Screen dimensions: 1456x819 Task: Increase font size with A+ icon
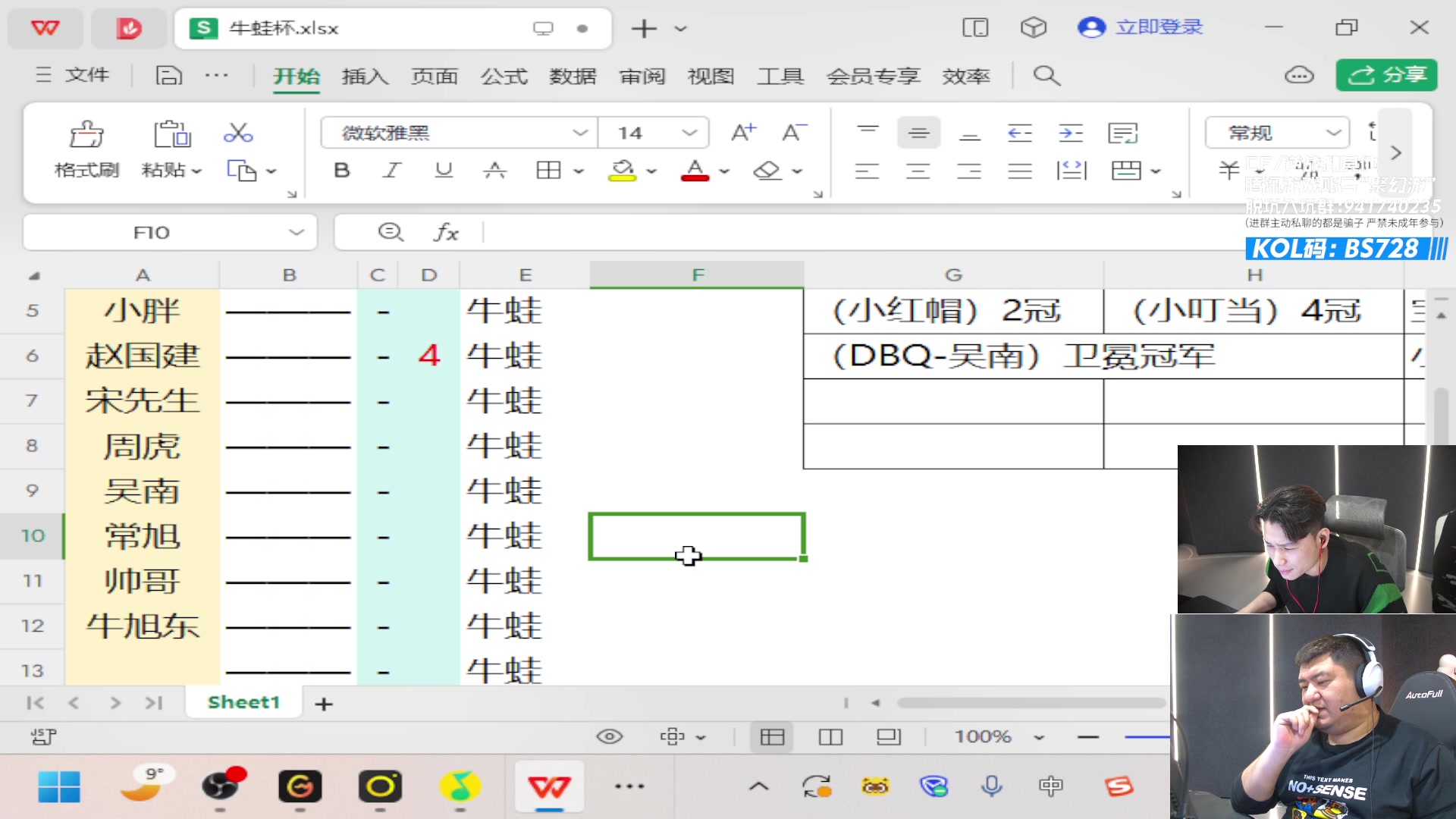pos(743,133)
